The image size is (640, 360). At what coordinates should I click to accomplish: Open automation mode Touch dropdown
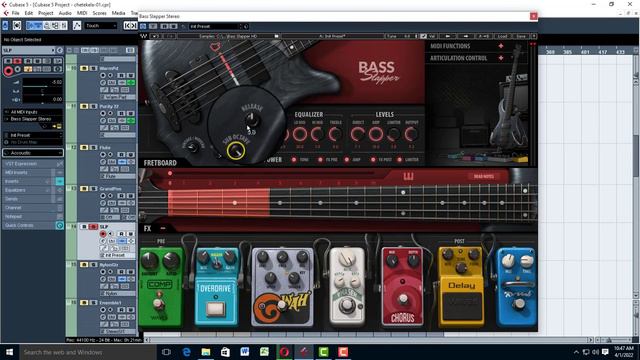tap(101, 26)
